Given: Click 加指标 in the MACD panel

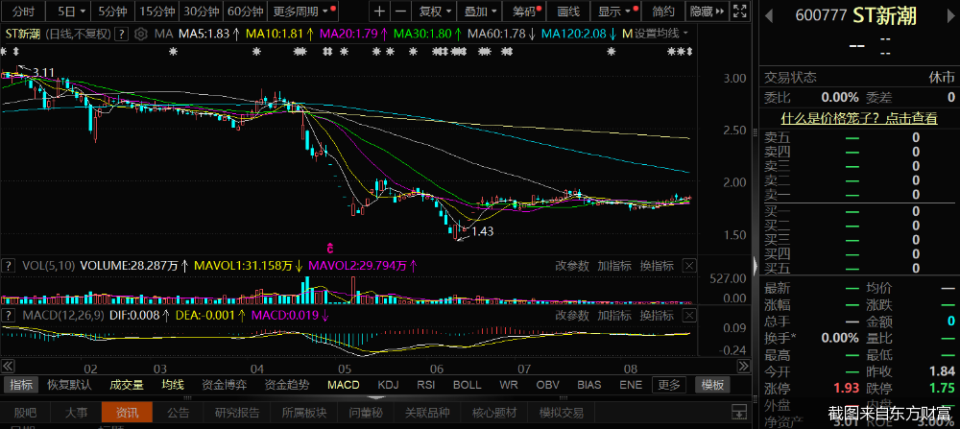Looking at the screenshot, I should tap(614, 315).
